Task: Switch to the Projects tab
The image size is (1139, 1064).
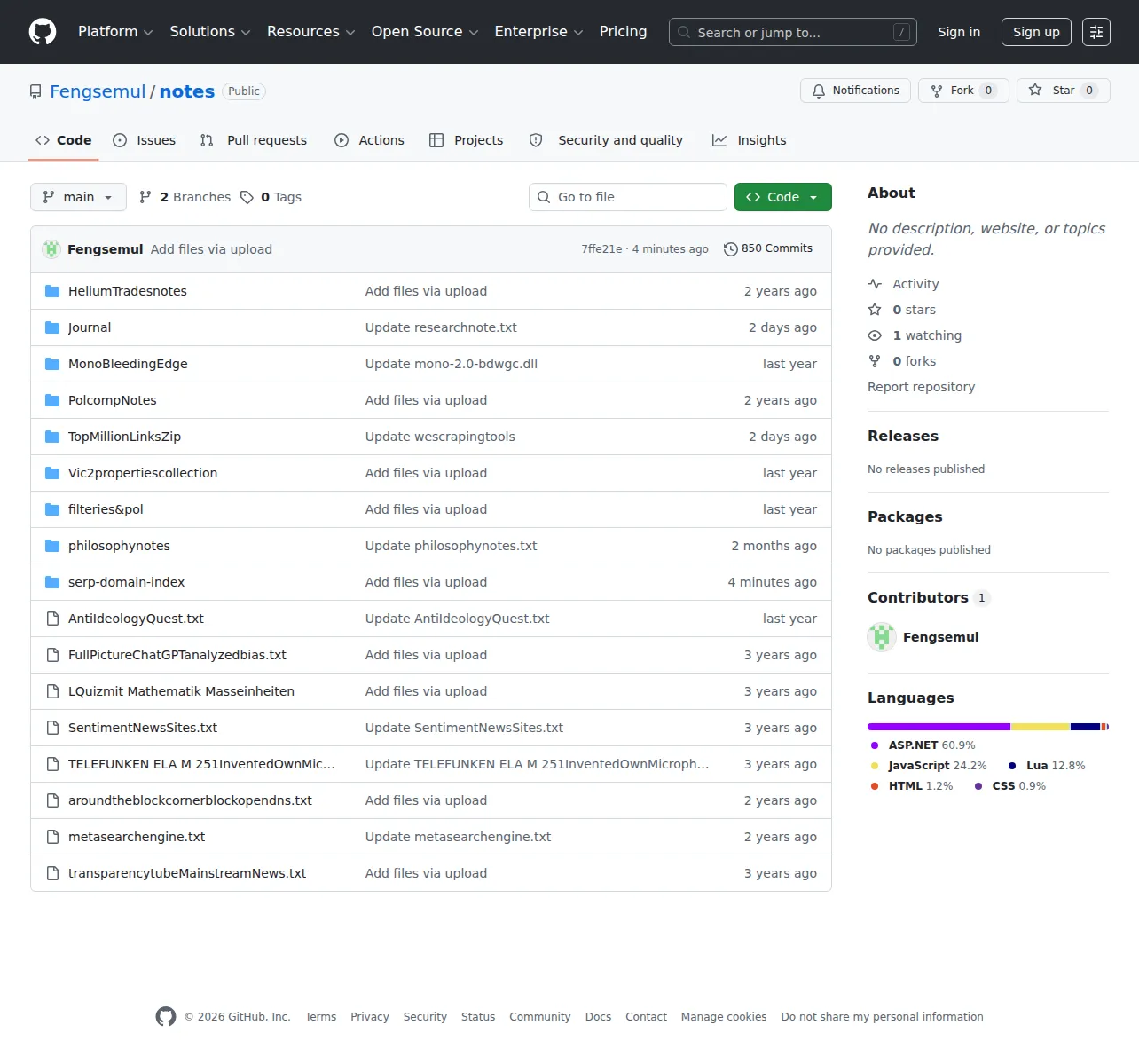Action: coord(466,140)
